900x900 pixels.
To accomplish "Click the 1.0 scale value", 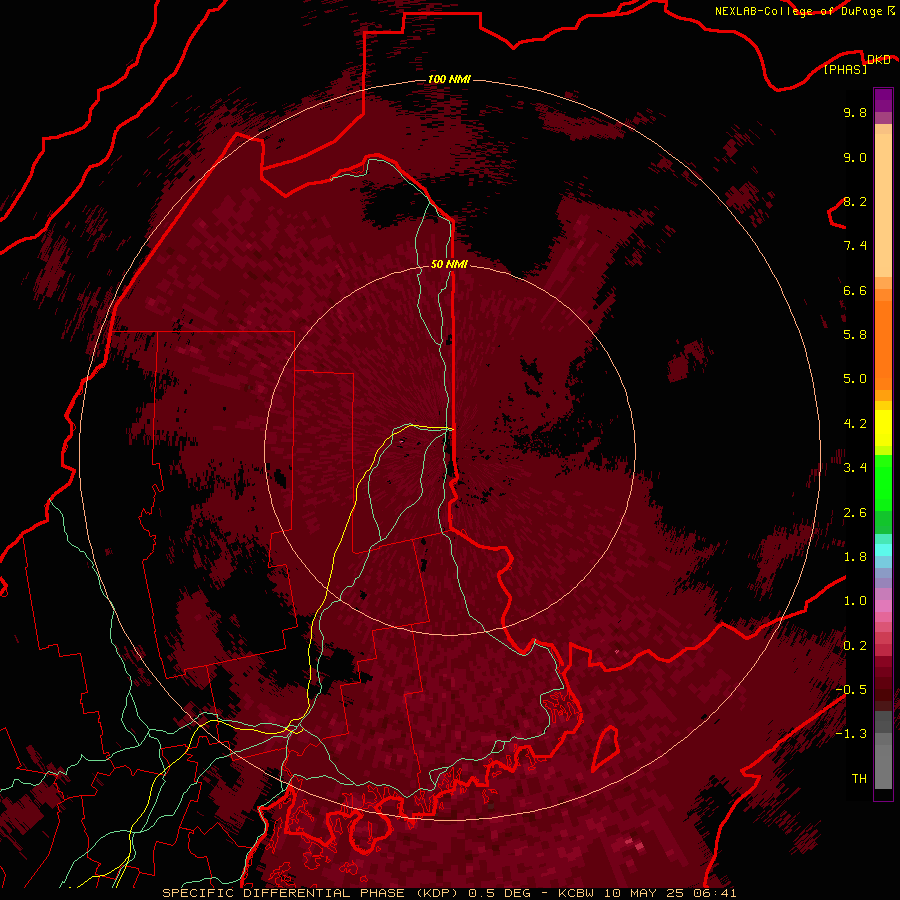I will [855, 601].
